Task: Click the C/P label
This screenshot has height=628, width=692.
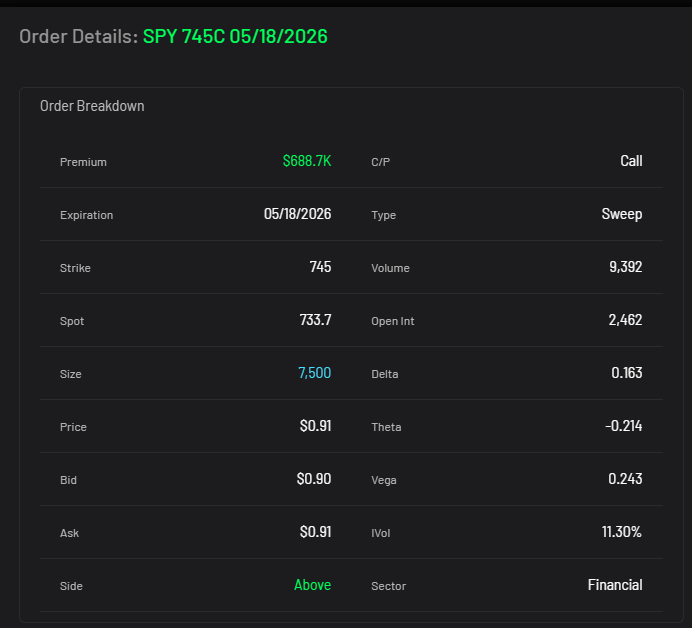Action: tap(380, 162)
